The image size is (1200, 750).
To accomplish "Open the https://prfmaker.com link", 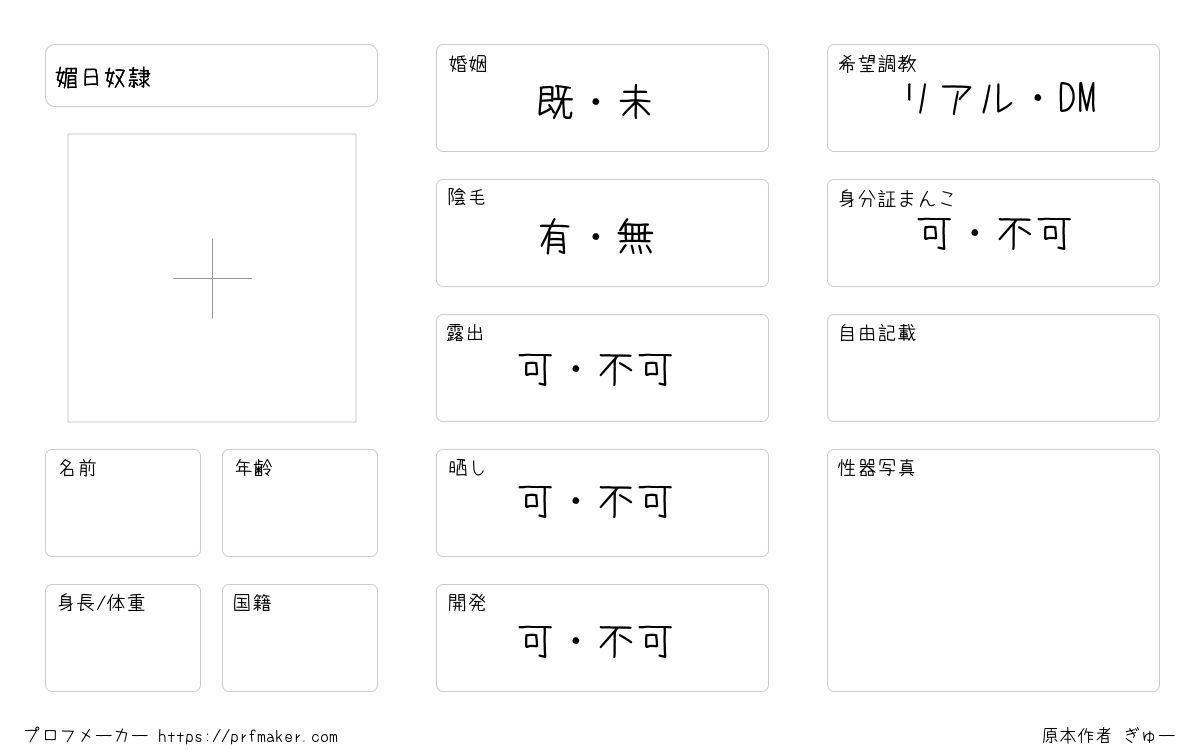I will click(x=248, y=737).
